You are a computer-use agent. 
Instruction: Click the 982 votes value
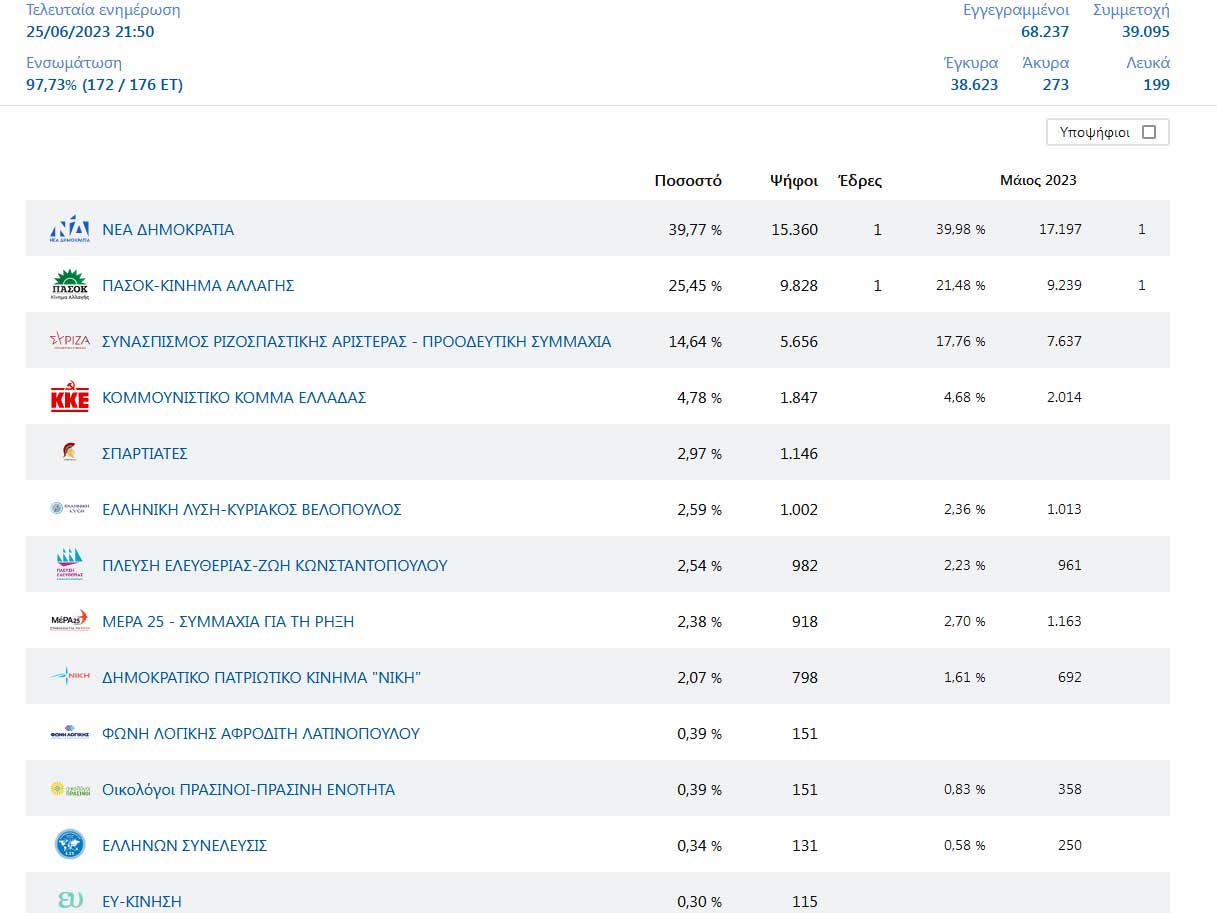point(805,565)
